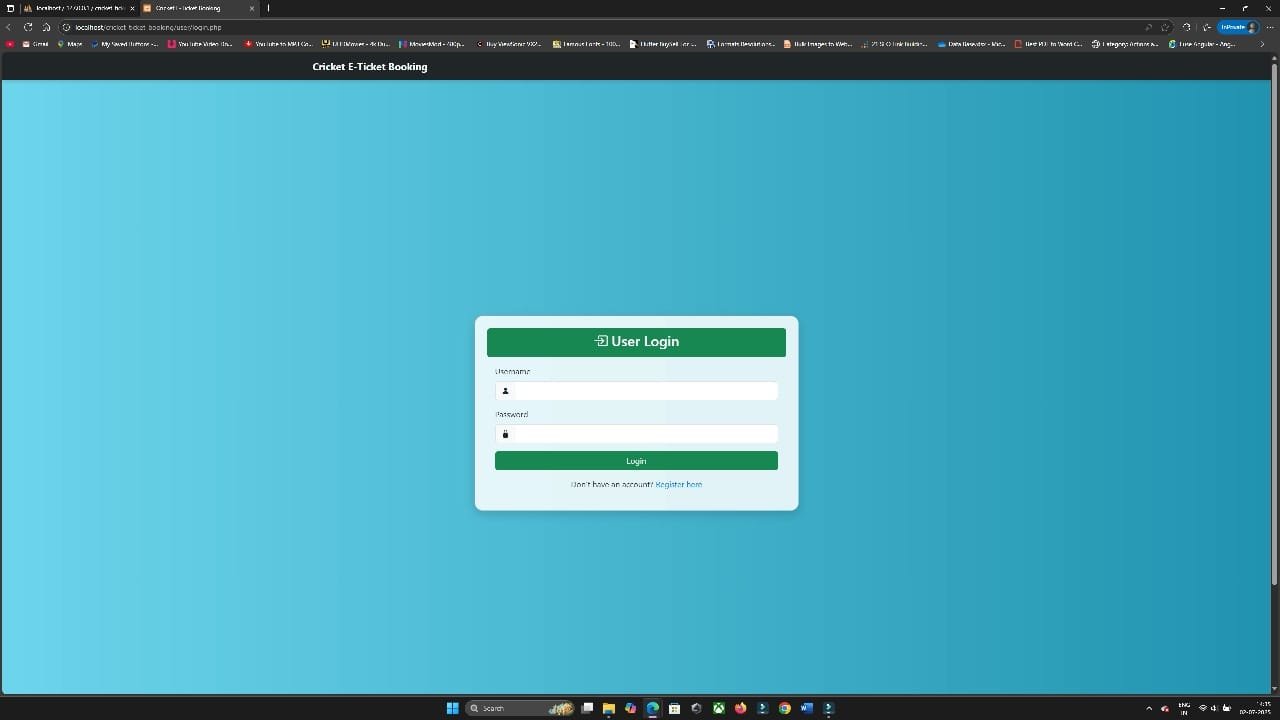Add page to favorites star icon
1280x720 pixels.
(x=1165, y=27)
